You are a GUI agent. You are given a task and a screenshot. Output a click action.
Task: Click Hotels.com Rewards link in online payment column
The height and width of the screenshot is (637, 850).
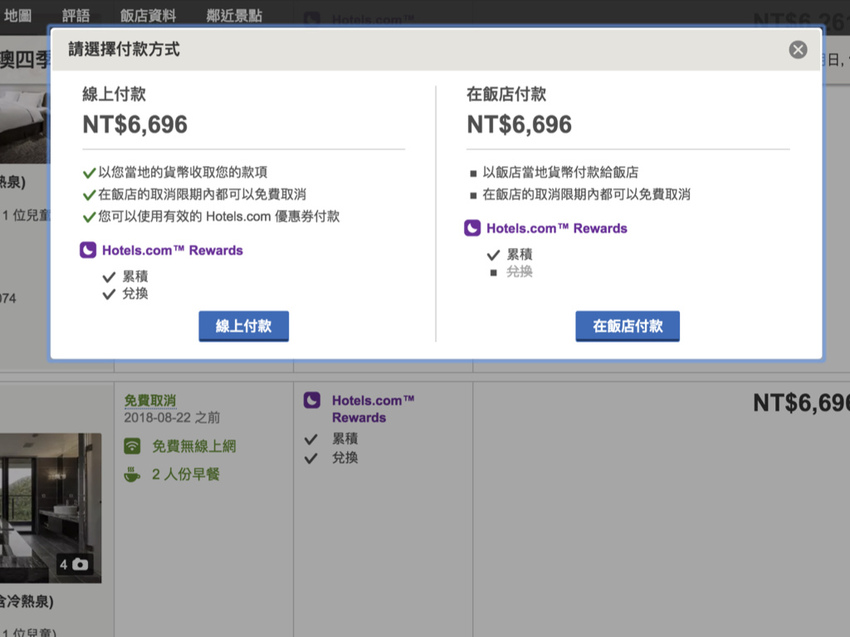172,250
